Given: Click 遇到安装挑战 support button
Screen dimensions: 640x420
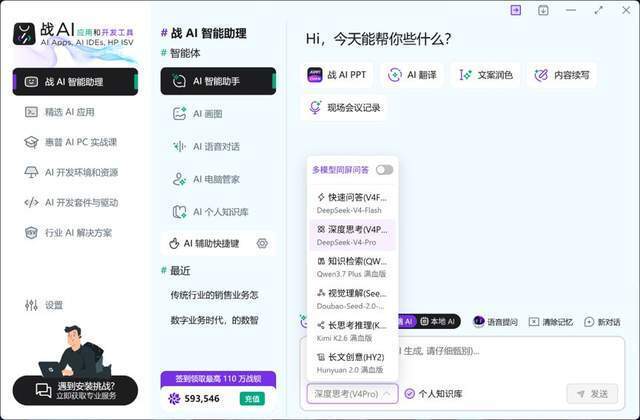Looking at the screenshot, I should pos(75,390).
